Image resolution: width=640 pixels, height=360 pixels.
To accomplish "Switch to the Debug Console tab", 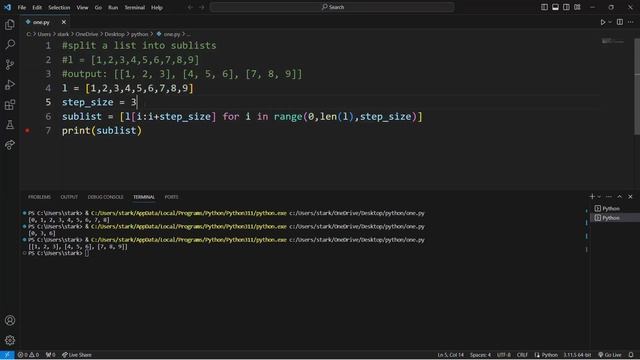I will click(105, 197).
